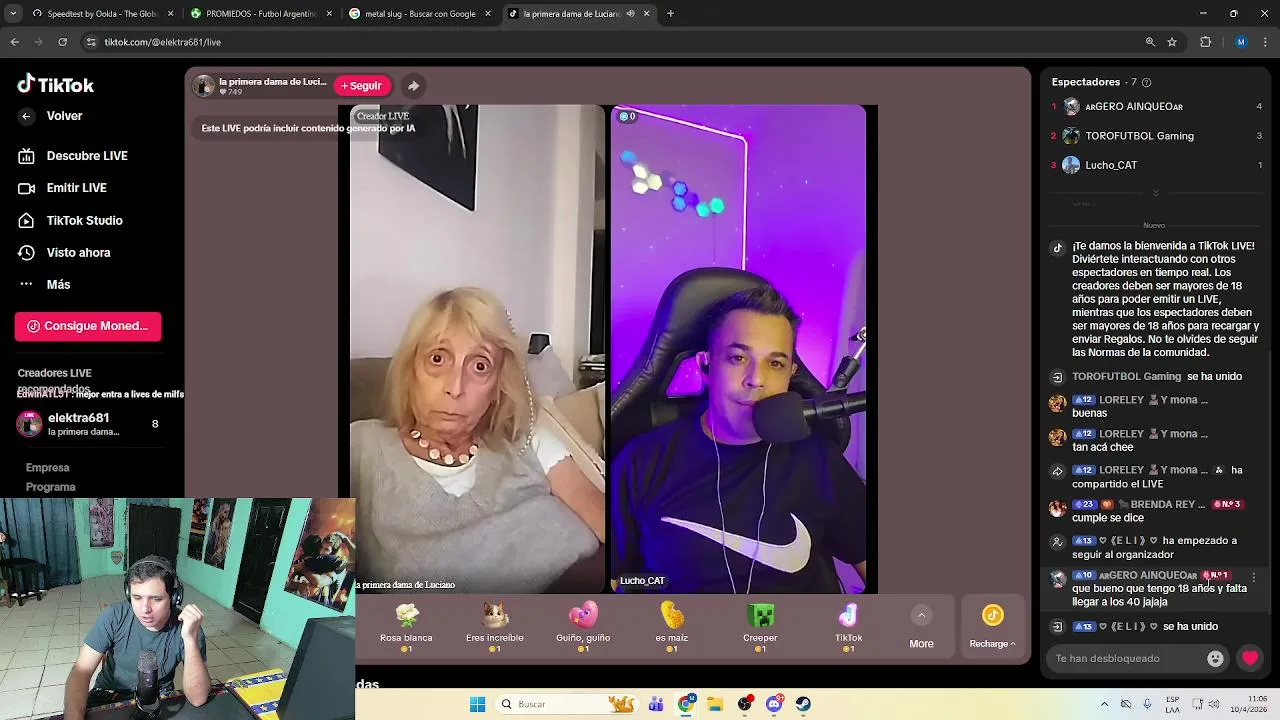Viewport: 1280px width, 720px height.
Task: Open the Windows Start menu
Action: pyautogui.click(x=477, y=704)
